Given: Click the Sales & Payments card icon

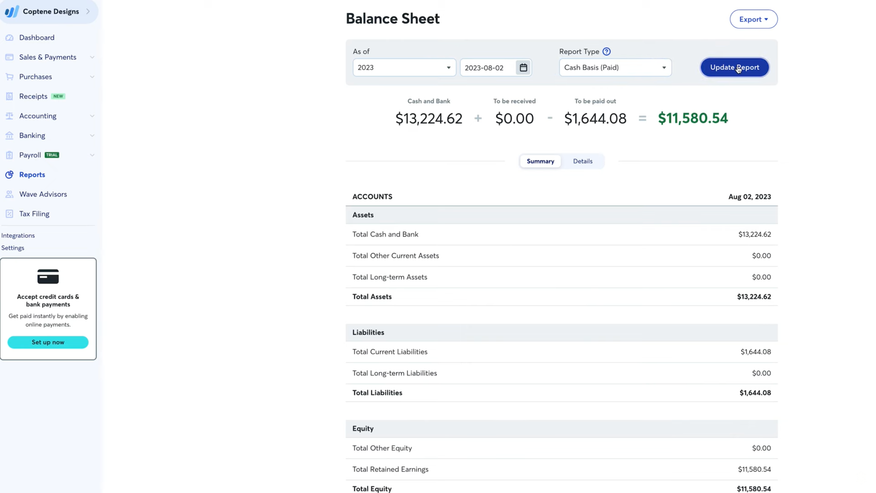Looking at the screenshot, I should [x=10, y=57].
